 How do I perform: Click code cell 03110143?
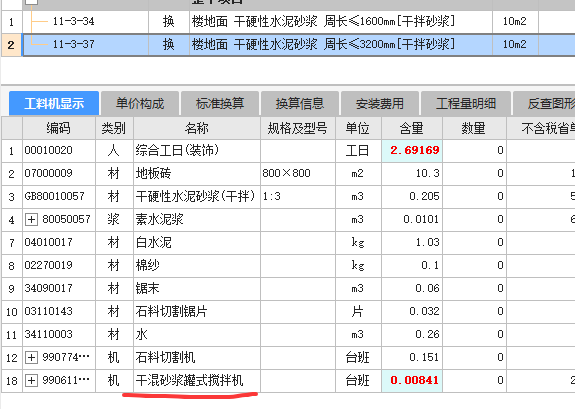click(x=59, y=311)
